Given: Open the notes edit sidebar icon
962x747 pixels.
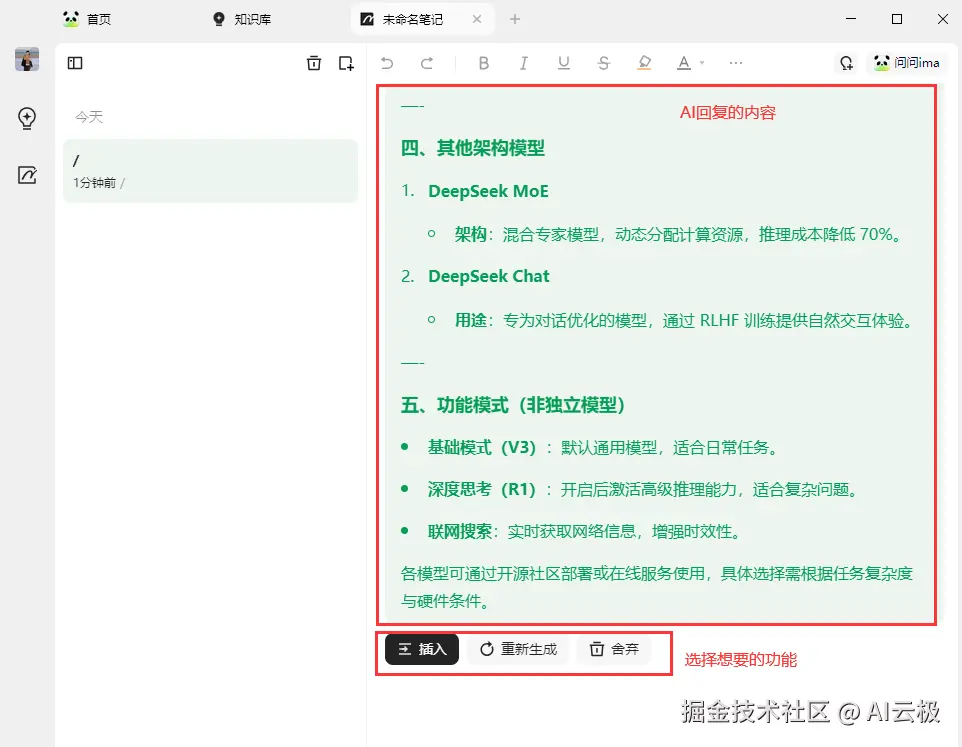Looking at the screenshot, I should [27, 175].
